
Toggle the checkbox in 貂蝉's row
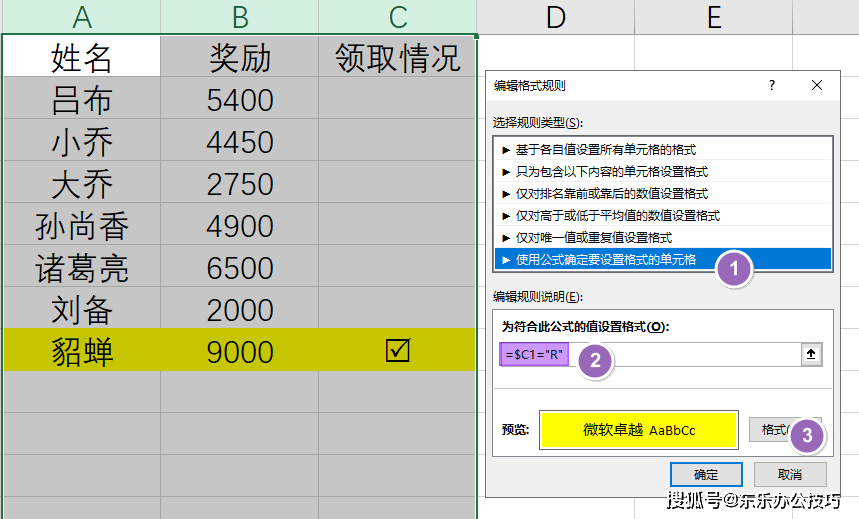click(x=398, y=351)
